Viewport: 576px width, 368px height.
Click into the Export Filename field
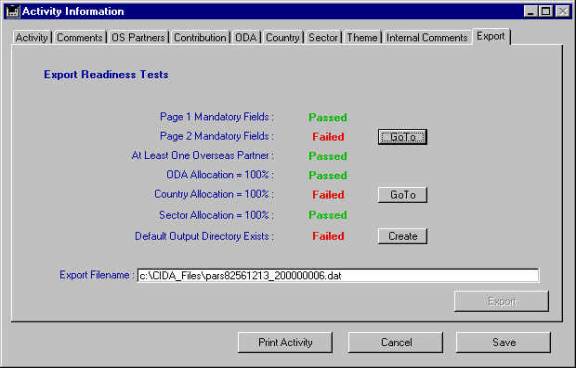338,275
